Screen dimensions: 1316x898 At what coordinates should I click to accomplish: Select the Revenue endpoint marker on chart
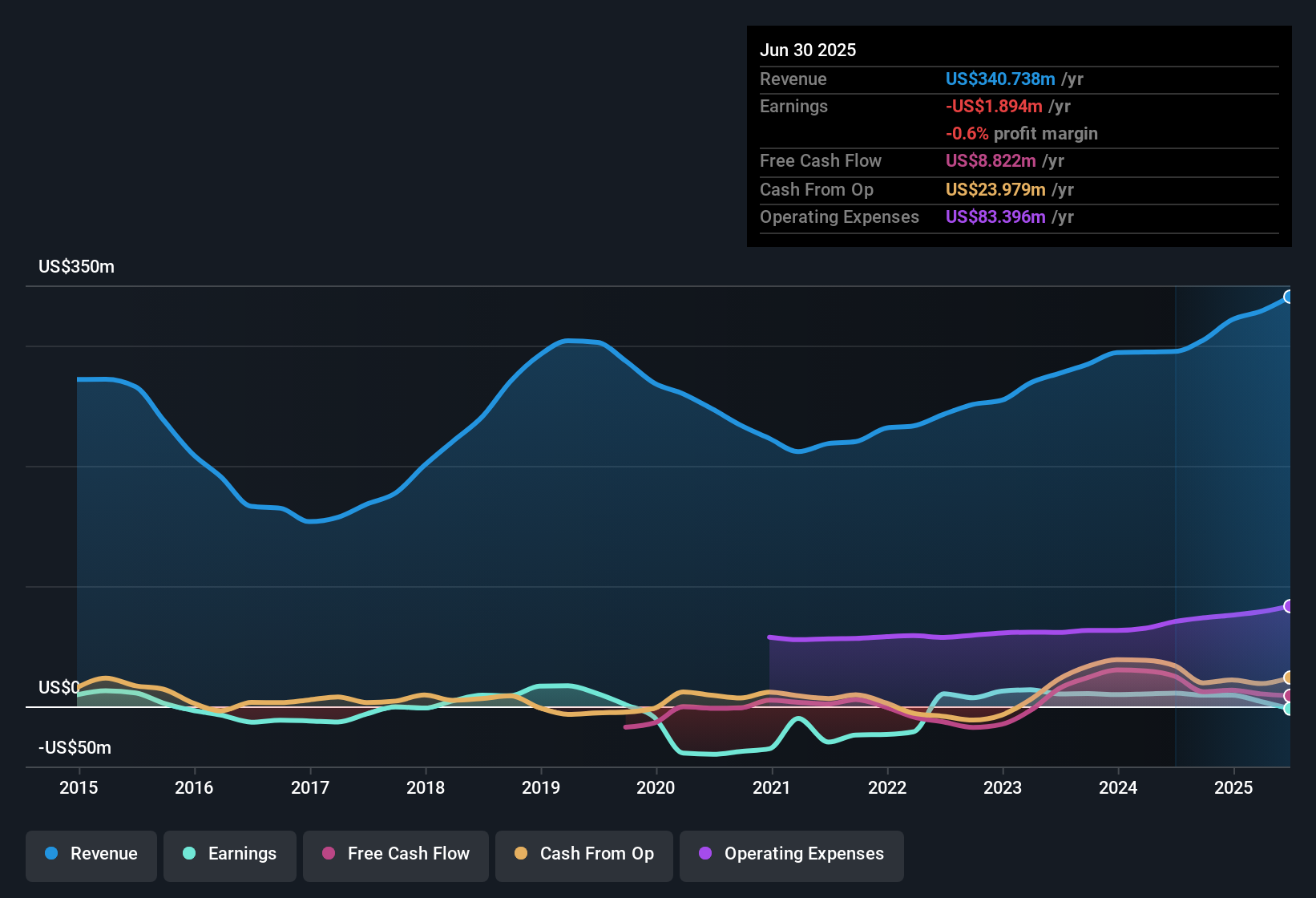[x=1289, y=297]
